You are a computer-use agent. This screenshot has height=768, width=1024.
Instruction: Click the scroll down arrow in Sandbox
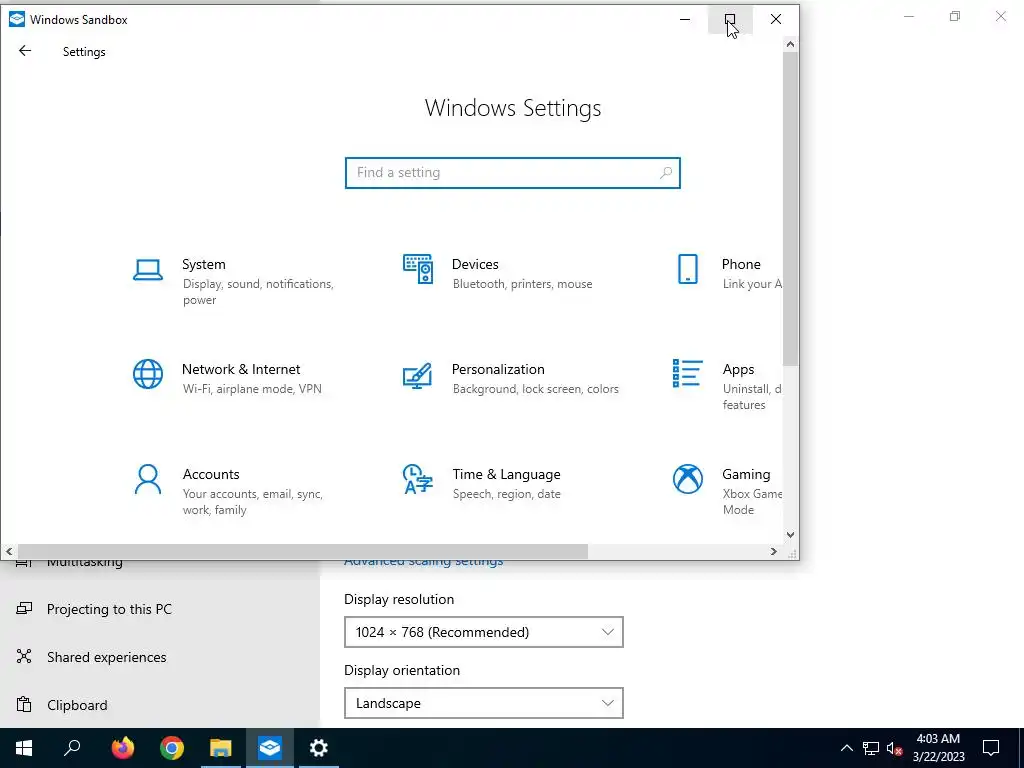click(790, 534)
